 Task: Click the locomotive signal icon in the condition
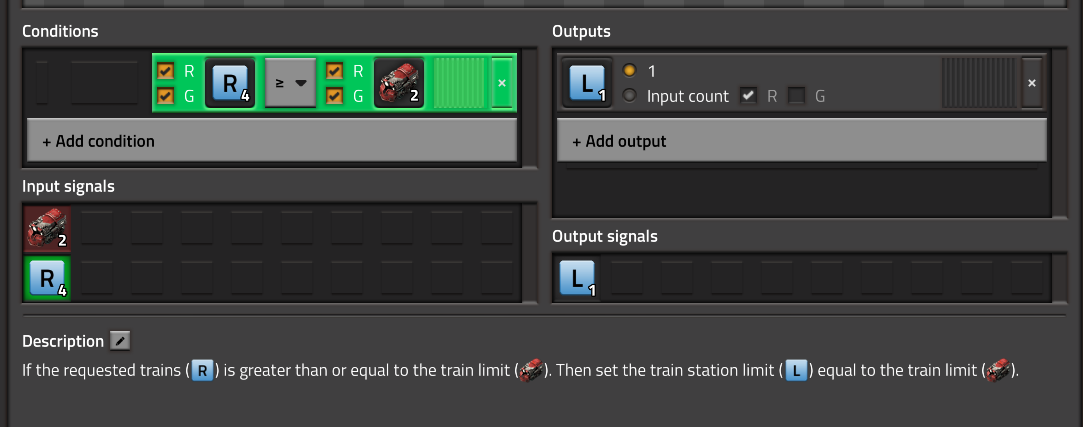(x=398, y=83)
